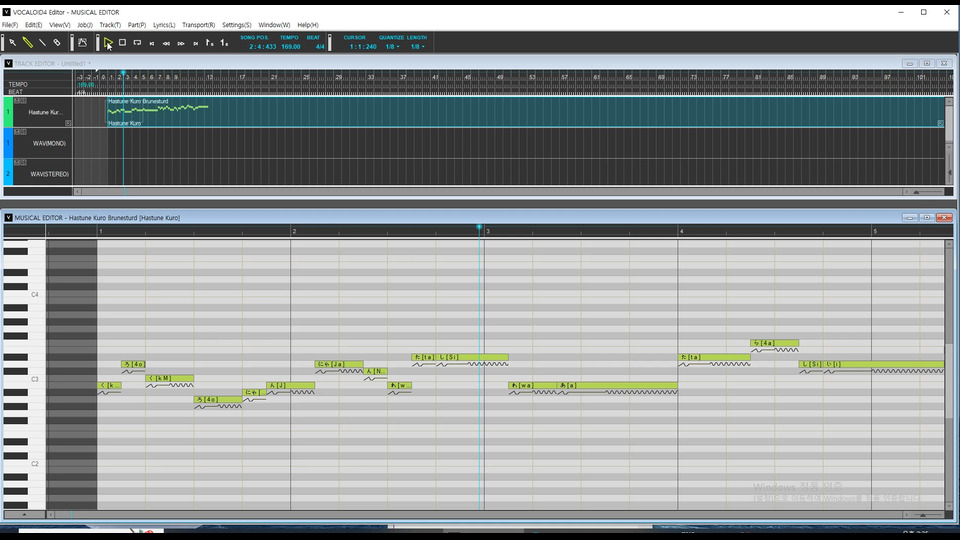Toggle loop repeat playback
Image resolution: width=960 pixels, height=540 pixels.
137,43
